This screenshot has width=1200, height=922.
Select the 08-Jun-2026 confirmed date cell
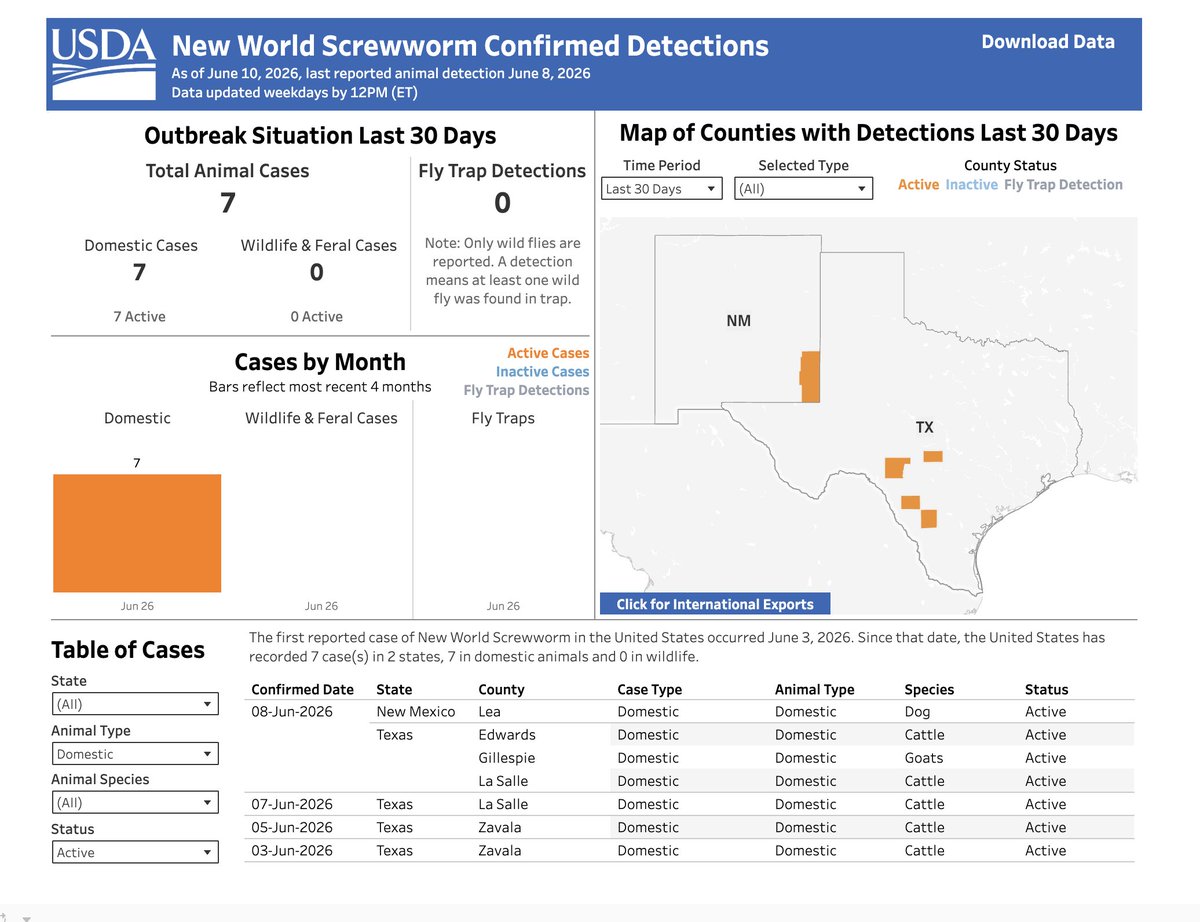tap(292, 712)
